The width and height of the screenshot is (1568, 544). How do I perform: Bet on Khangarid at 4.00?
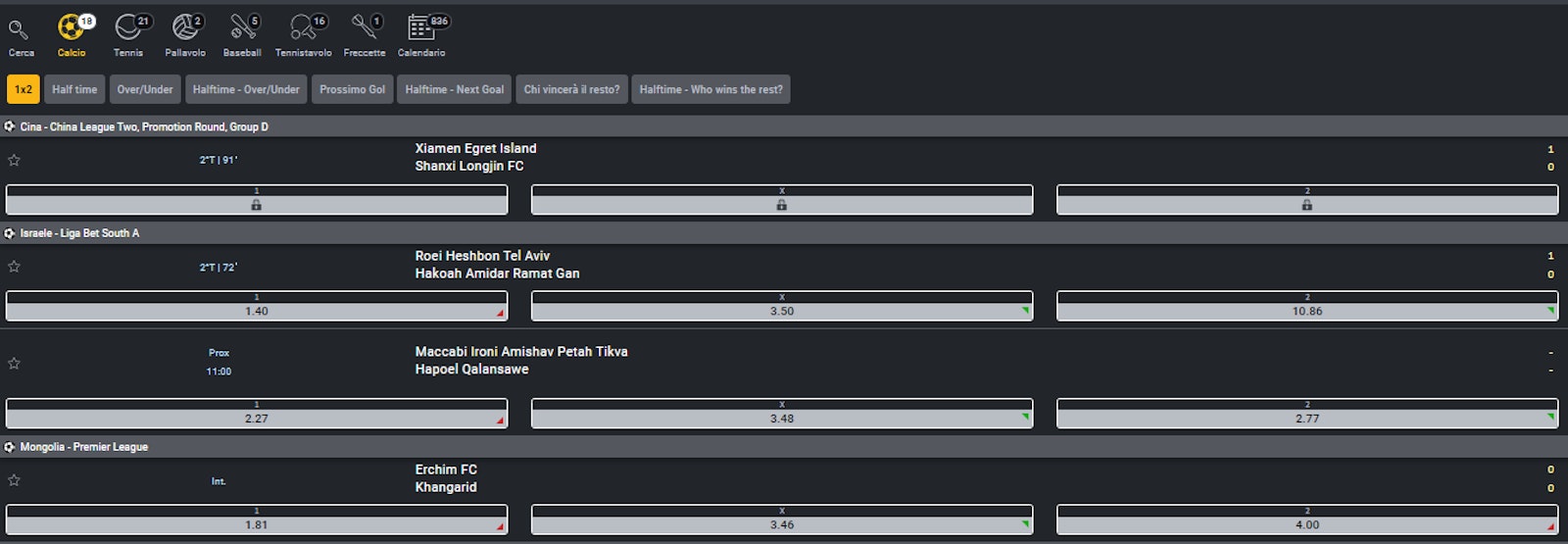(1307, 519)
